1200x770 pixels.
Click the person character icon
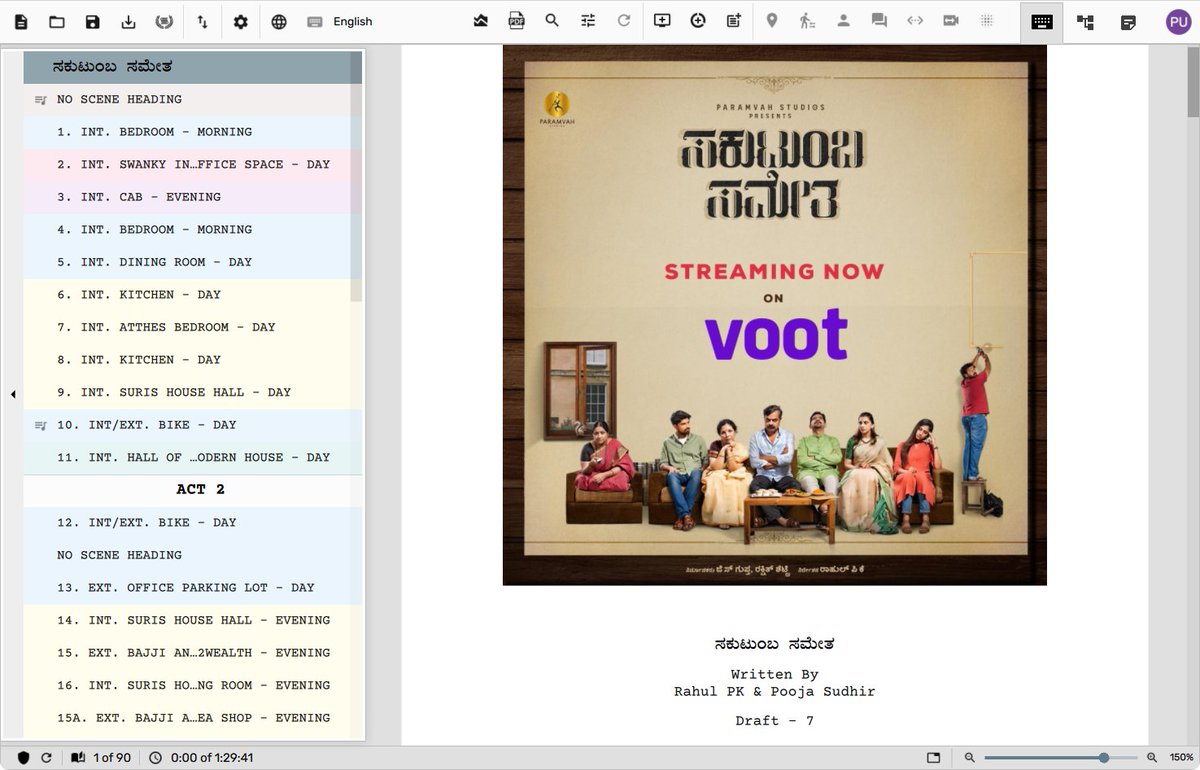(843, 20)
